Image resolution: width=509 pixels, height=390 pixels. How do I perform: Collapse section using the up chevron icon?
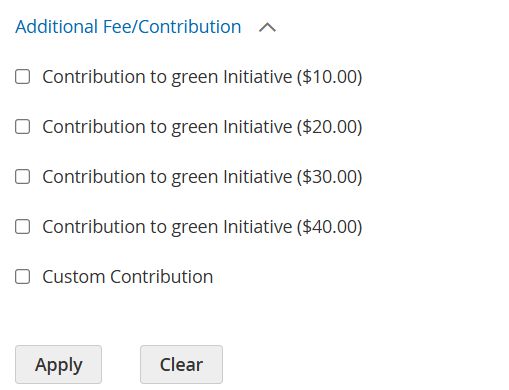pyautogui.click(x=267, y=27)
